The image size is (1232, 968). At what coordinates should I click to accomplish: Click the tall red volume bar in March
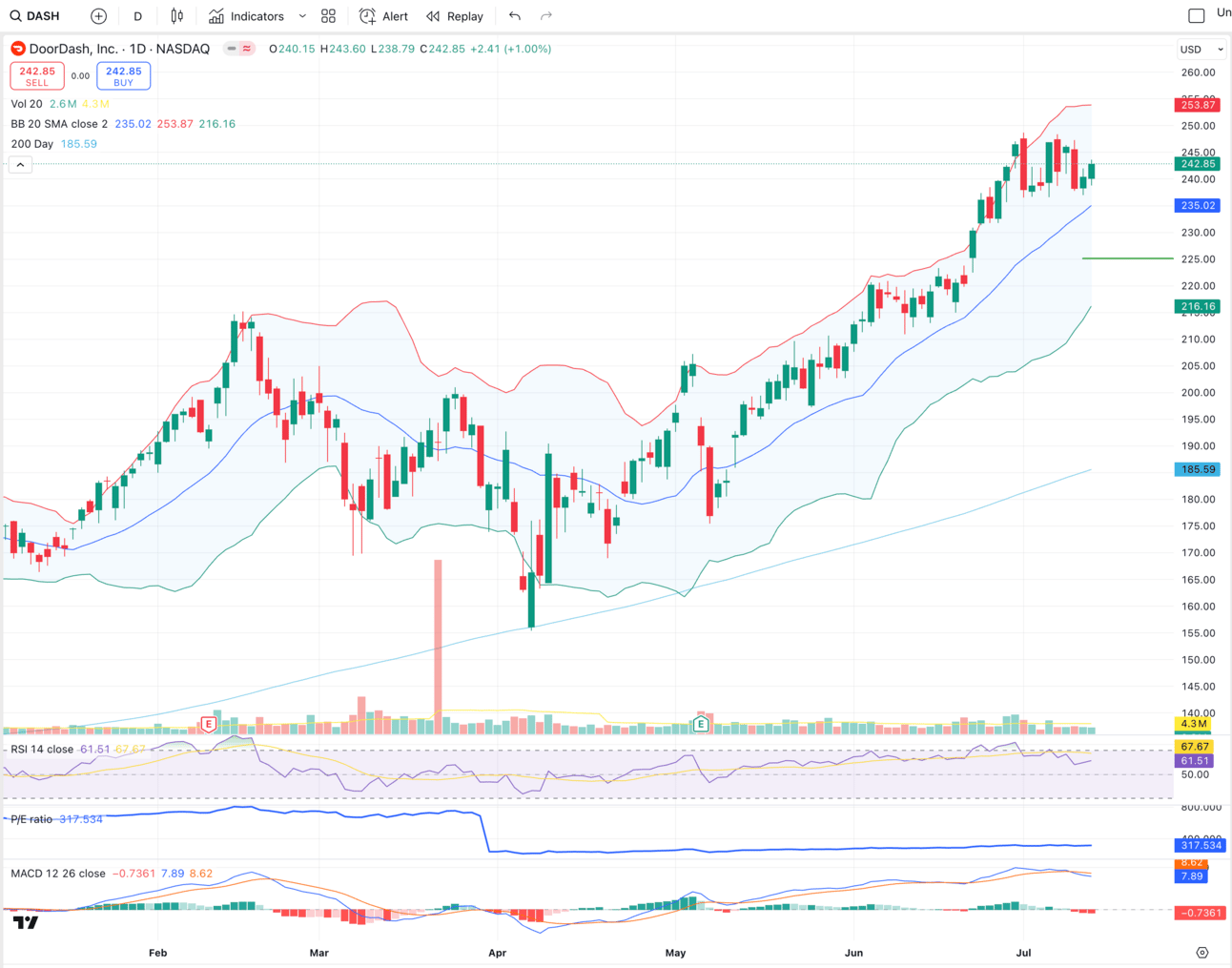pyautogui.click(x=438, y=646)
